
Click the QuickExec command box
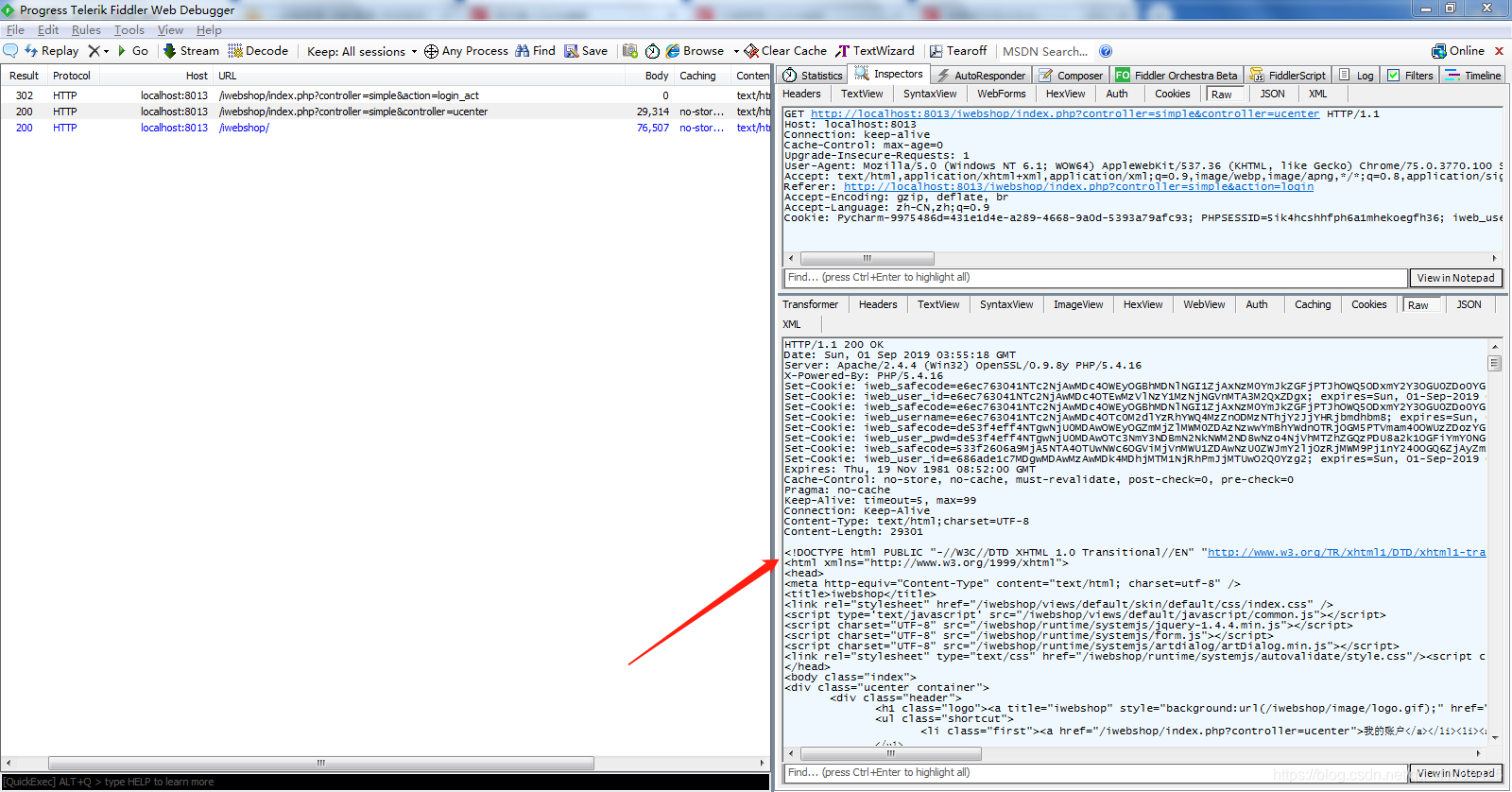click(x=386, y=782)
